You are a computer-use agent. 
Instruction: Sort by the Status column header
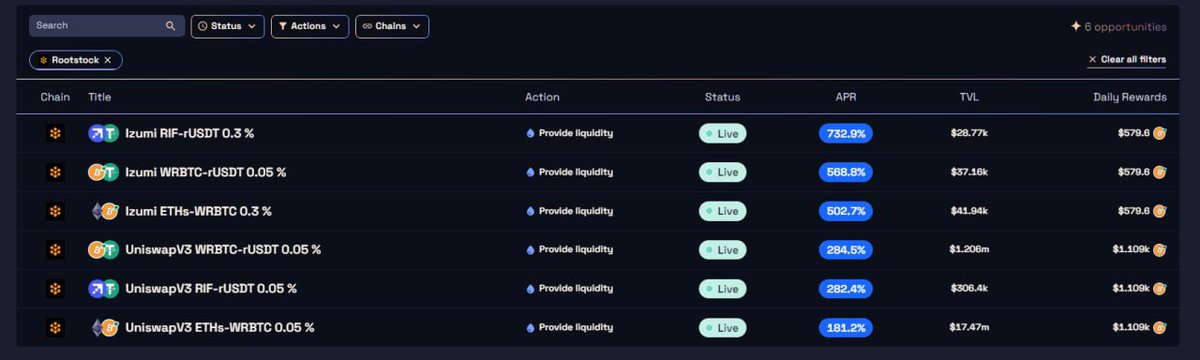(722, 97)
